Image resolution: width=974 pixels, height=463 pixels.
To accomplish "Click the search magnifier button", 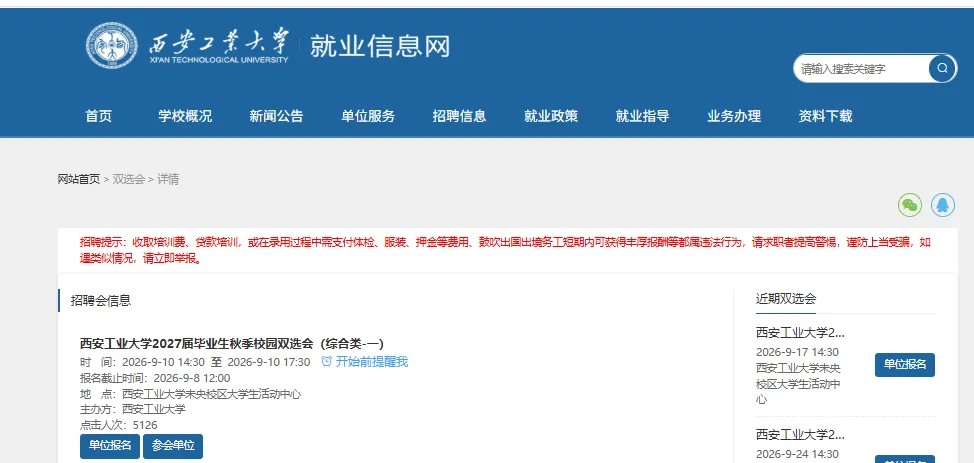I will click(942, 68).
